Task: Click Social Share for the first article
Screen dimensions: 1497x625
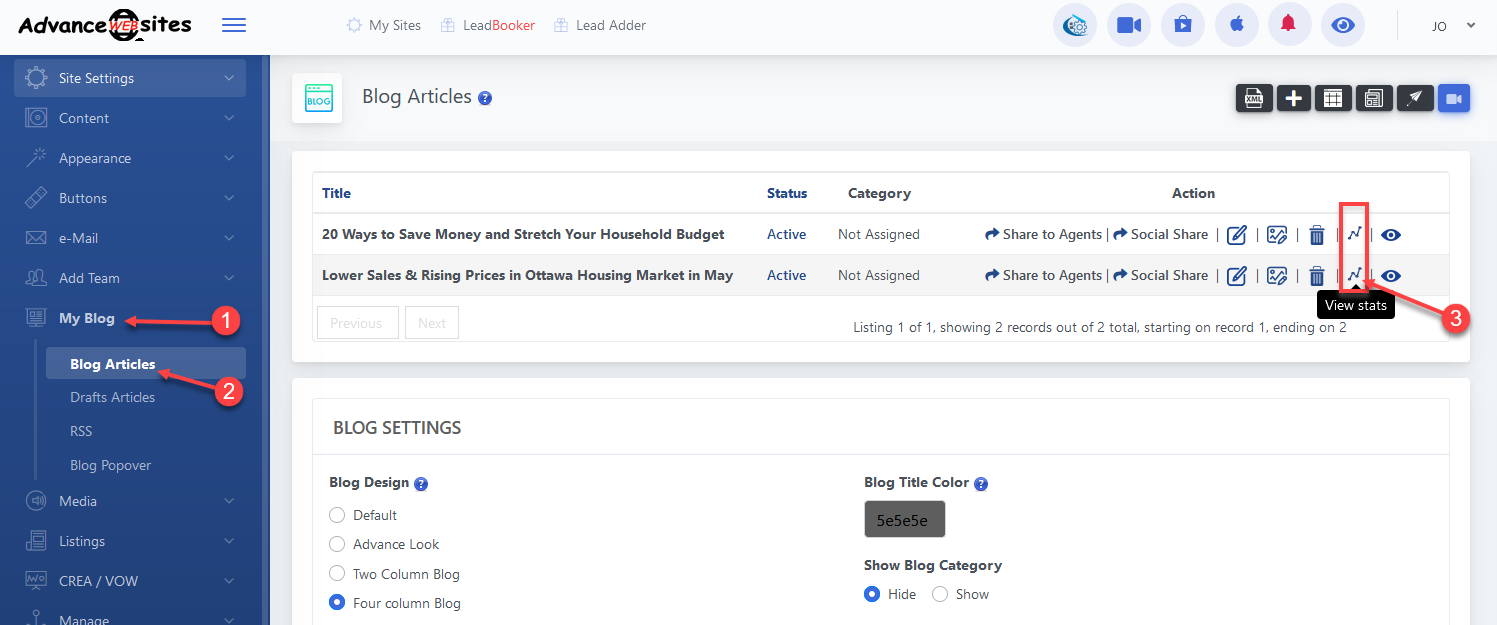Action: (1161, 235)
